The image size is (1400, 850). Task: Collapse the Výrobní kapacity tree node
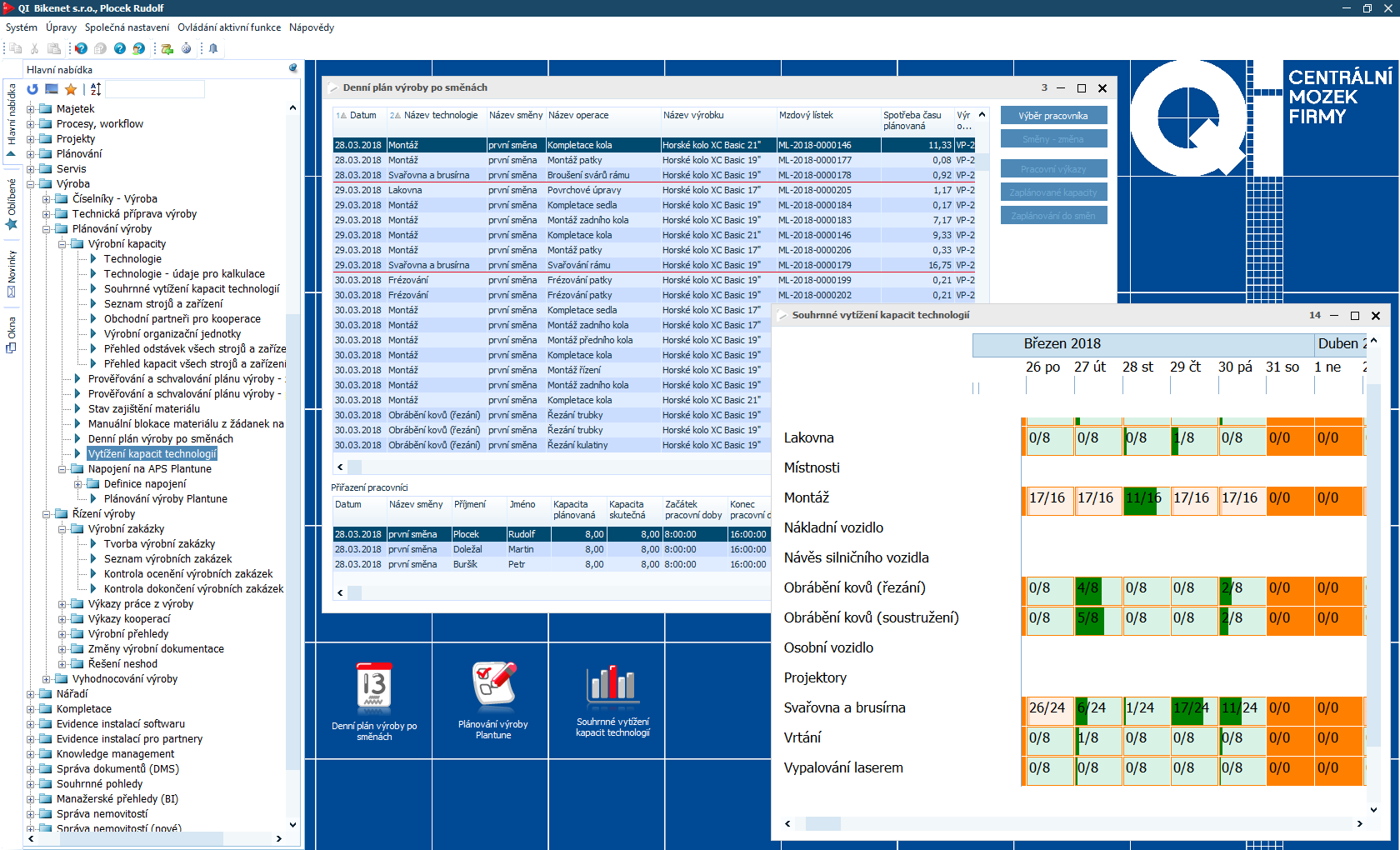tap(62, 244)
